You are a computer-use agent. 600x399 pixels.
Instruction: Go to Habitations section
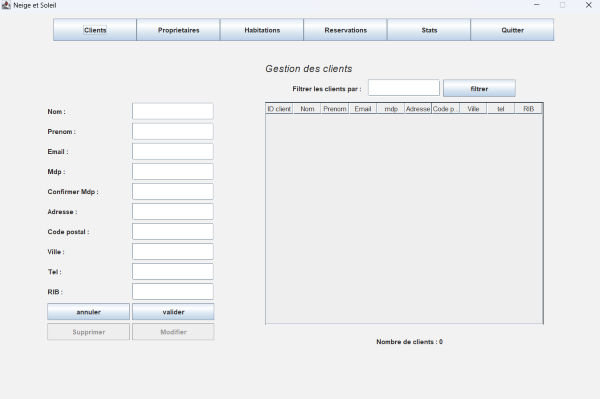click(262, 30)
